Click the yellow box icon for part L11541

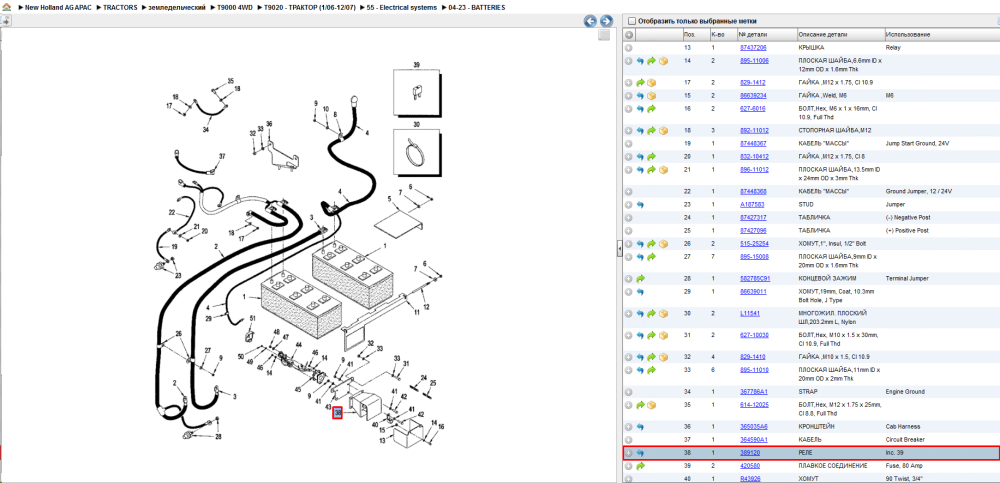pyautogui.click(x=663, y=314)
